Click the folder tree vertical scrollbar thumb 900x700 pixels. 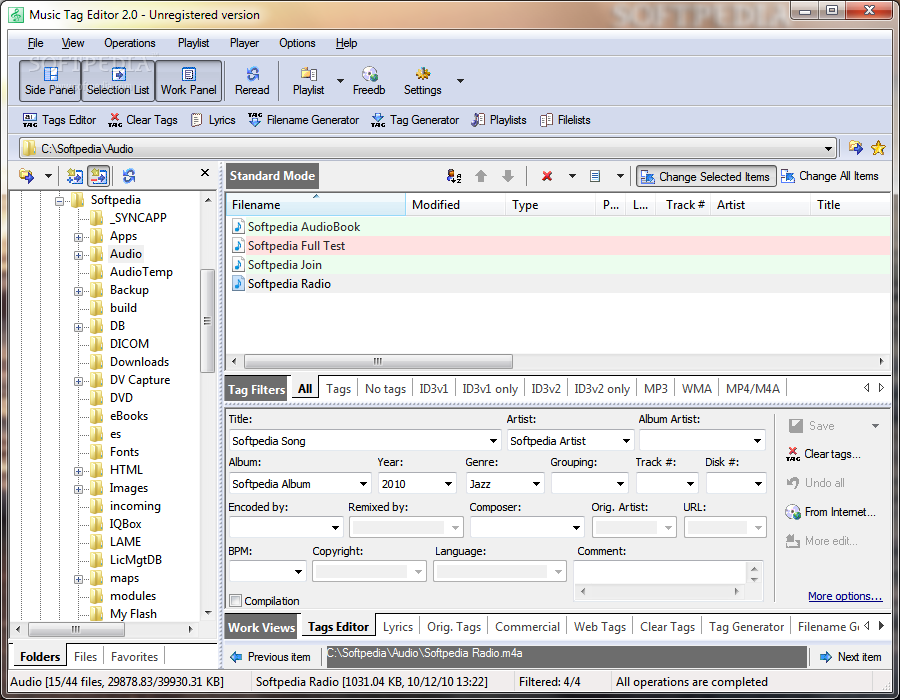coord(207,321)
